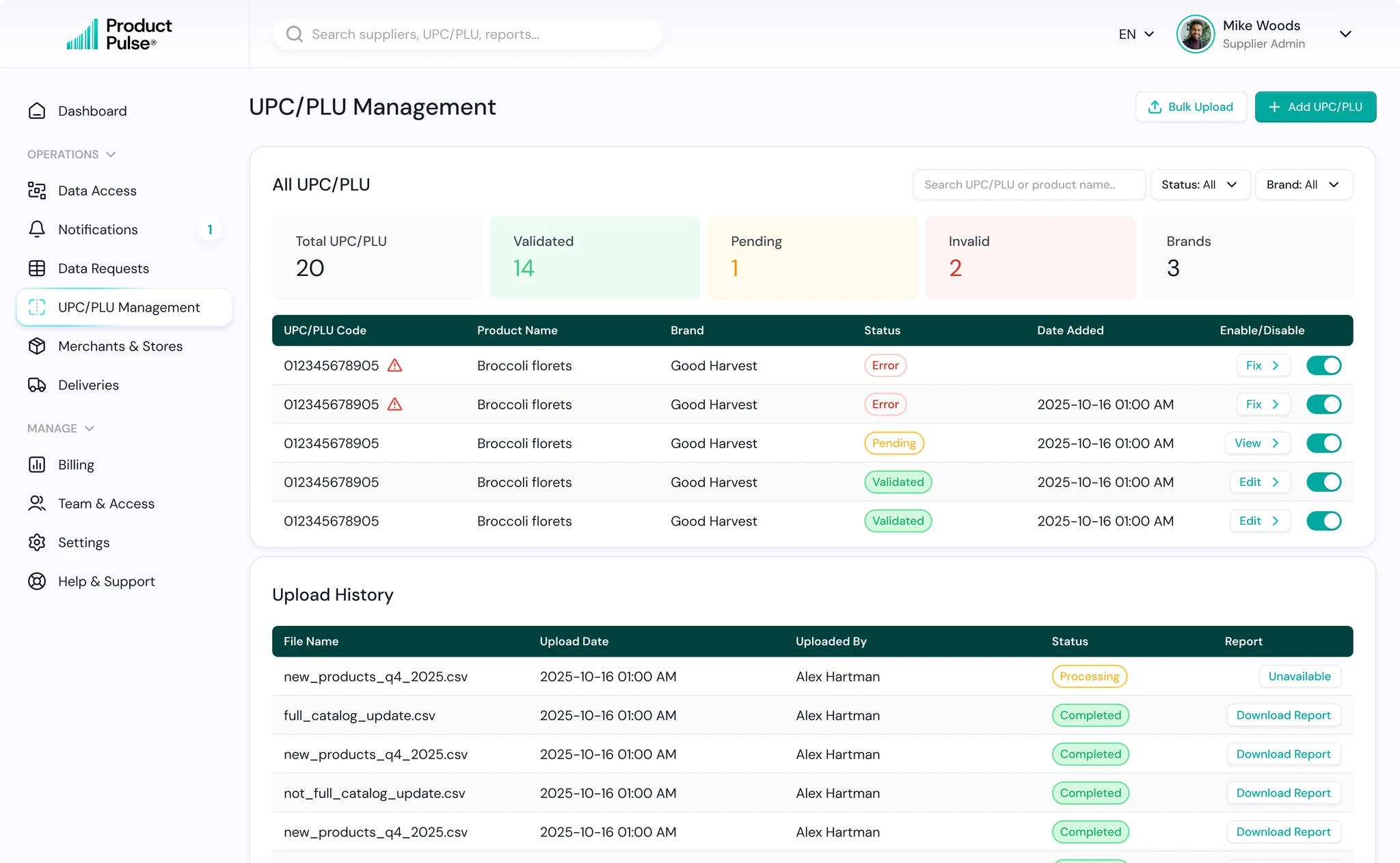Screen dimensions: 1400x863
Task: Click the Search UPC/PLU or product name field
Action: coord(1029,184)
